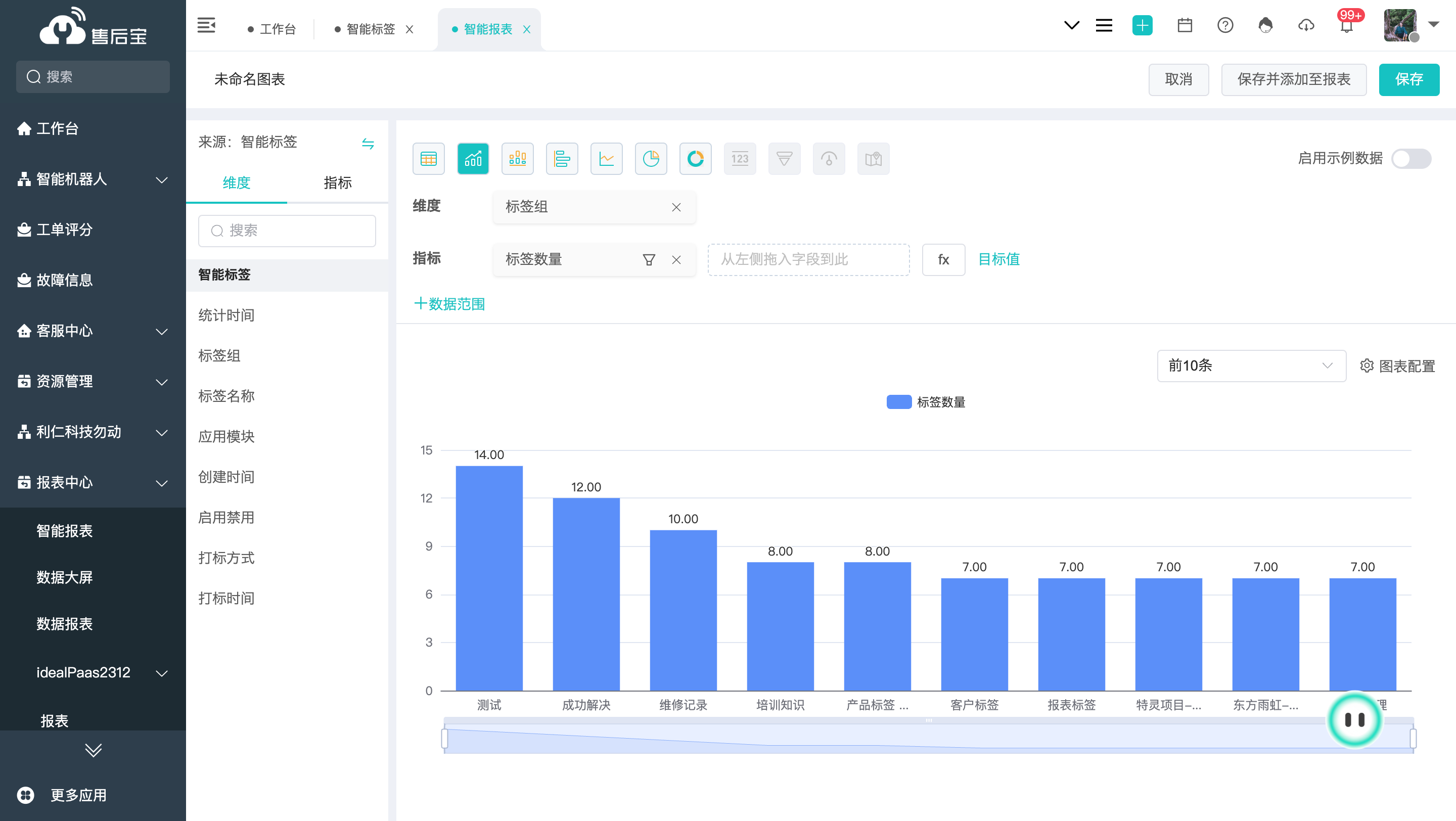Open 智能报表 in sidebar
This screenshot has height=821, width=1456.
[x=64, y=531]
